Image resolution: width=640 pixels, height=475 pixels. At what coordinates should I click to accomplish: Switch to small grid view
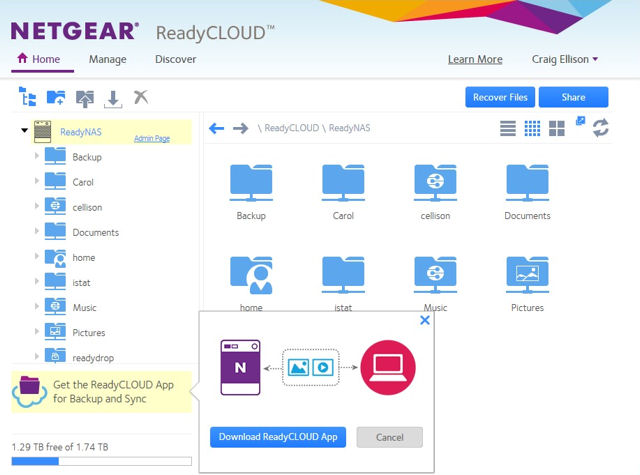pos(532,129)
